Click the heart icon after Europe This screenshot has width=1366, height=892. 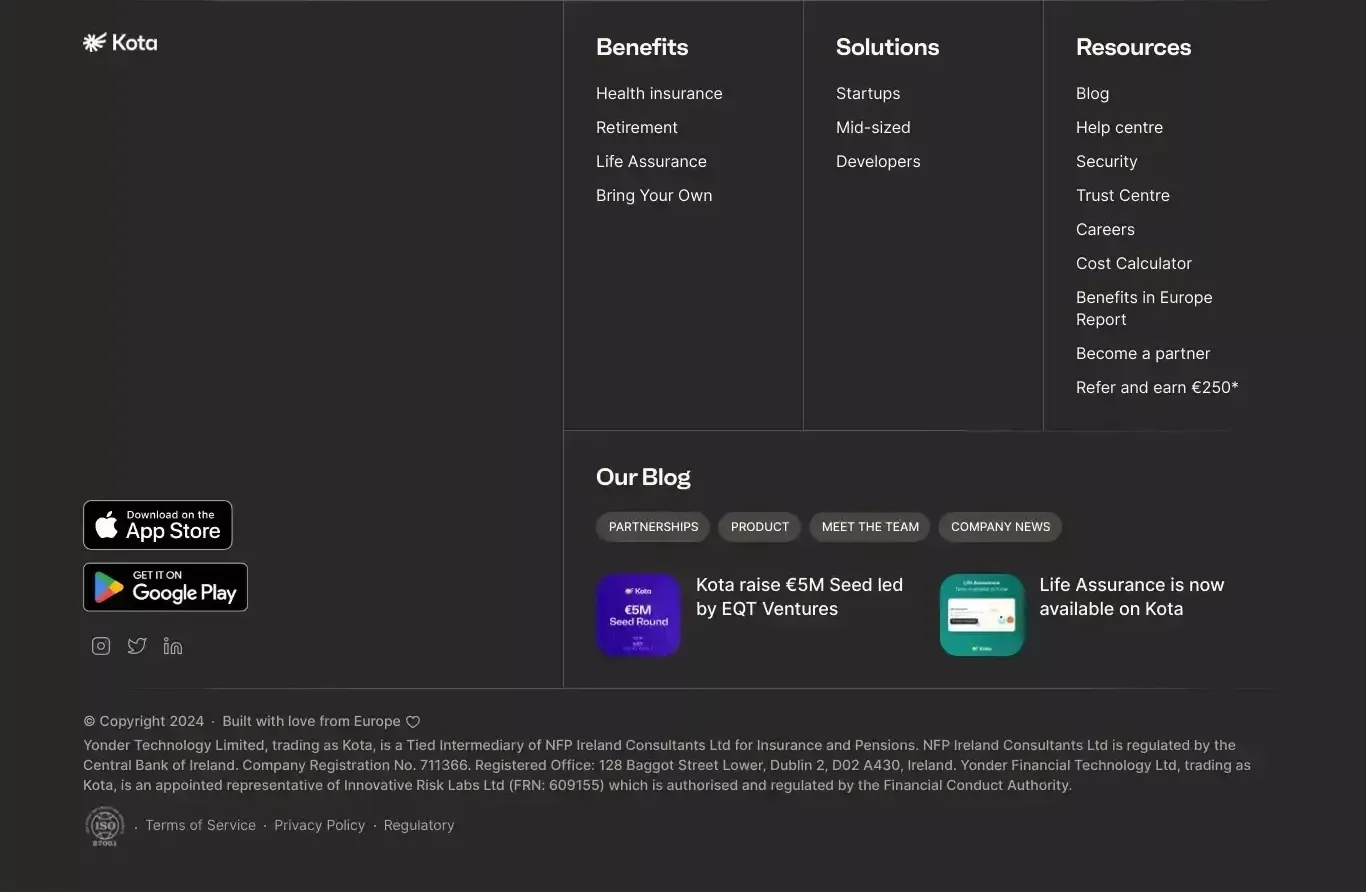tap(413, 722)
